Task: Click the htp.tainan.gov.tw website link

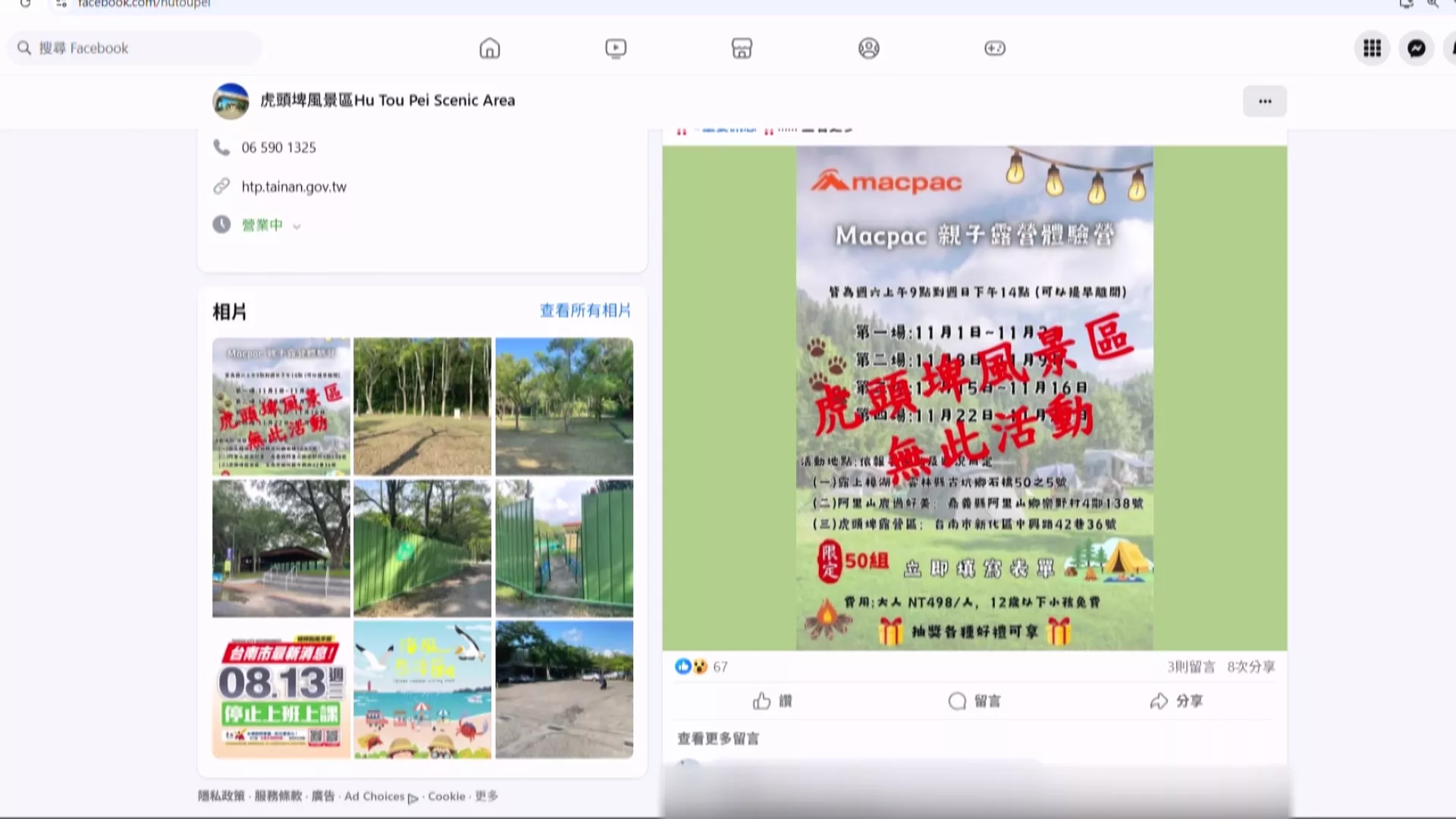Action: (293, 187)
